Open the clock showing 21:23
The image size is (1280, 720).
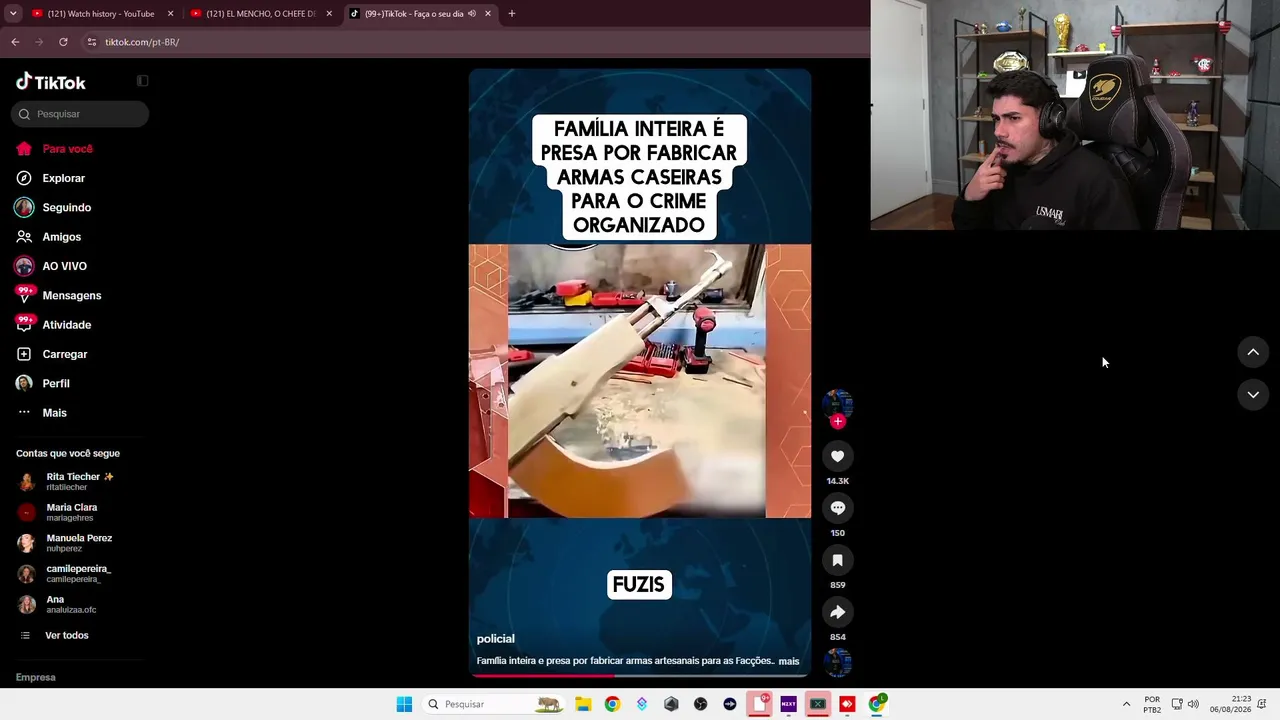tap(1231, 704)
